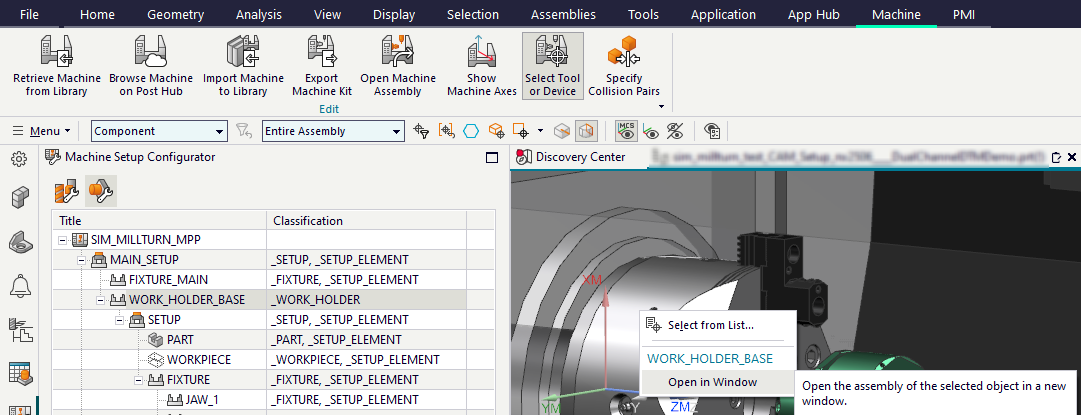Click Retrieve Machine from Library icon
Screen dimensions: 1081x415
coord(57,66)
